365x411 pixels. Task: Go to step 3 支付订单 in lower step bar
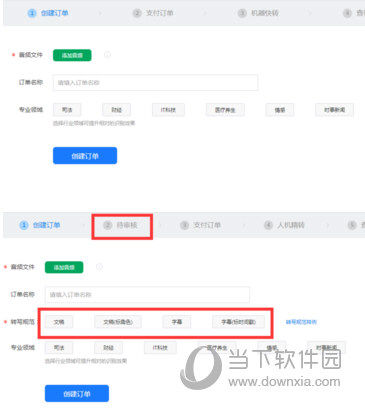pyautogui.click(x=201, y=225)
